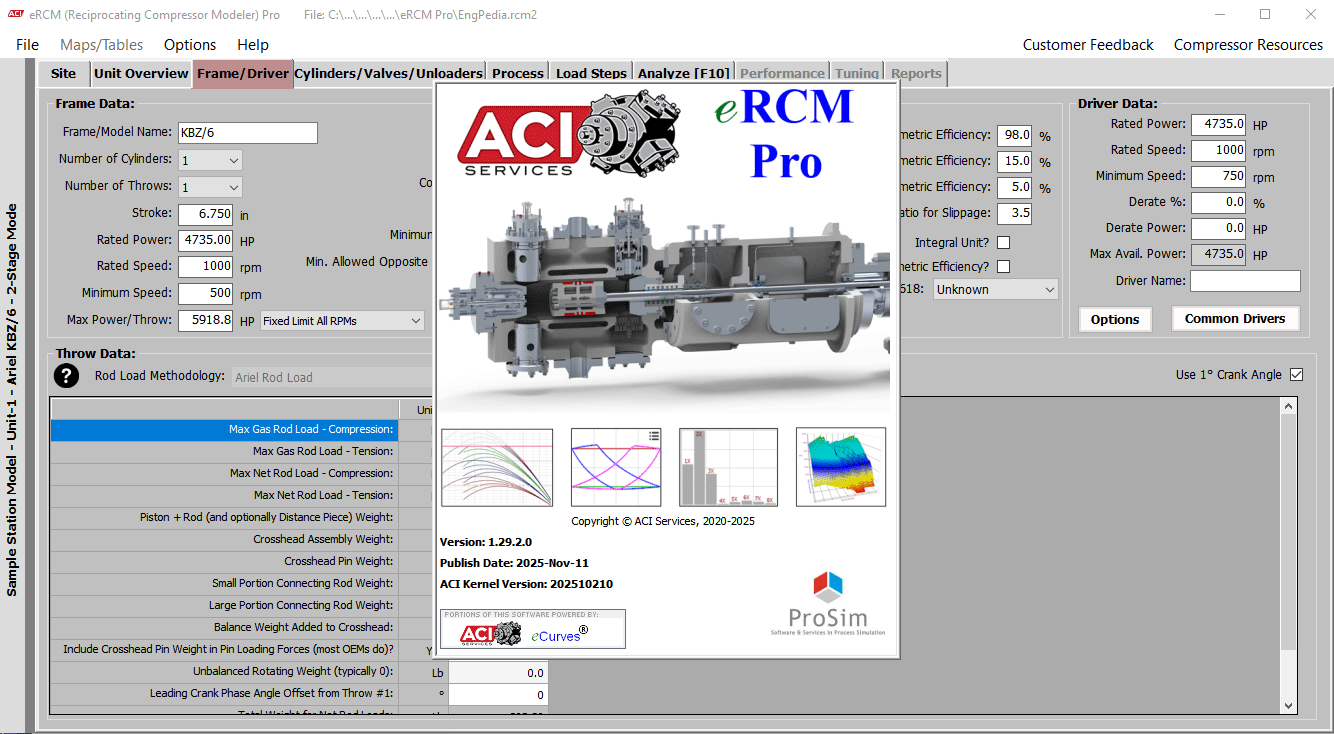The image size is (1334, 734).
Task: Open Number of Throws dropdown
Action: [210, 187]
